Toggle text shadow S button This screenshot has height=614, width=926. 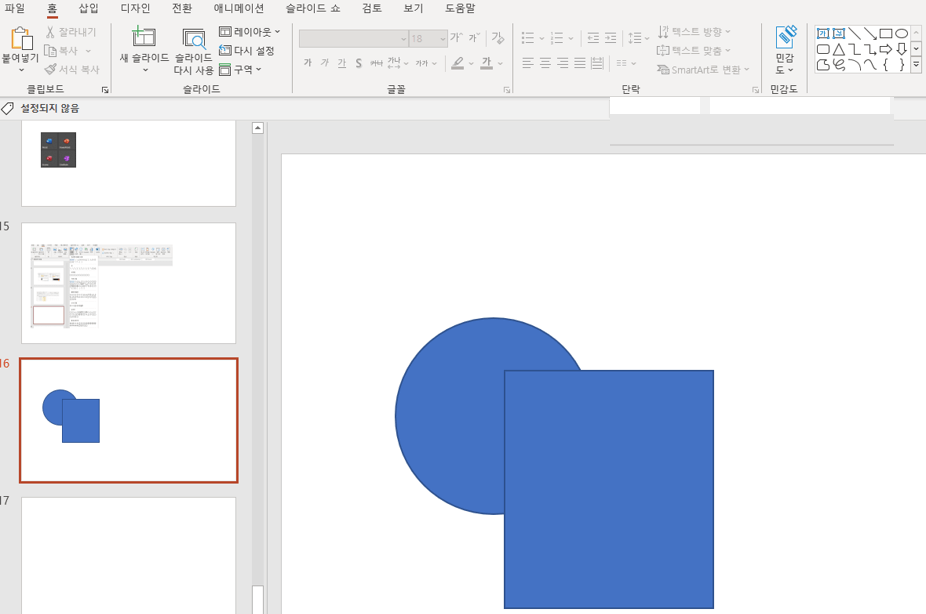tap(359, 63)
